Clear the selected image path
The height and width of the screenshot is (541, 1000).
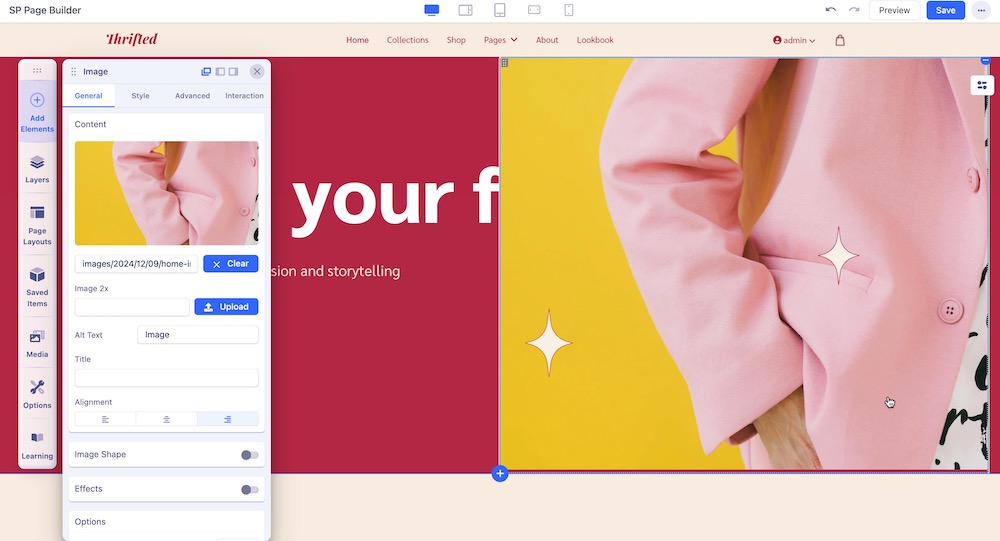[x=230, y=264]
